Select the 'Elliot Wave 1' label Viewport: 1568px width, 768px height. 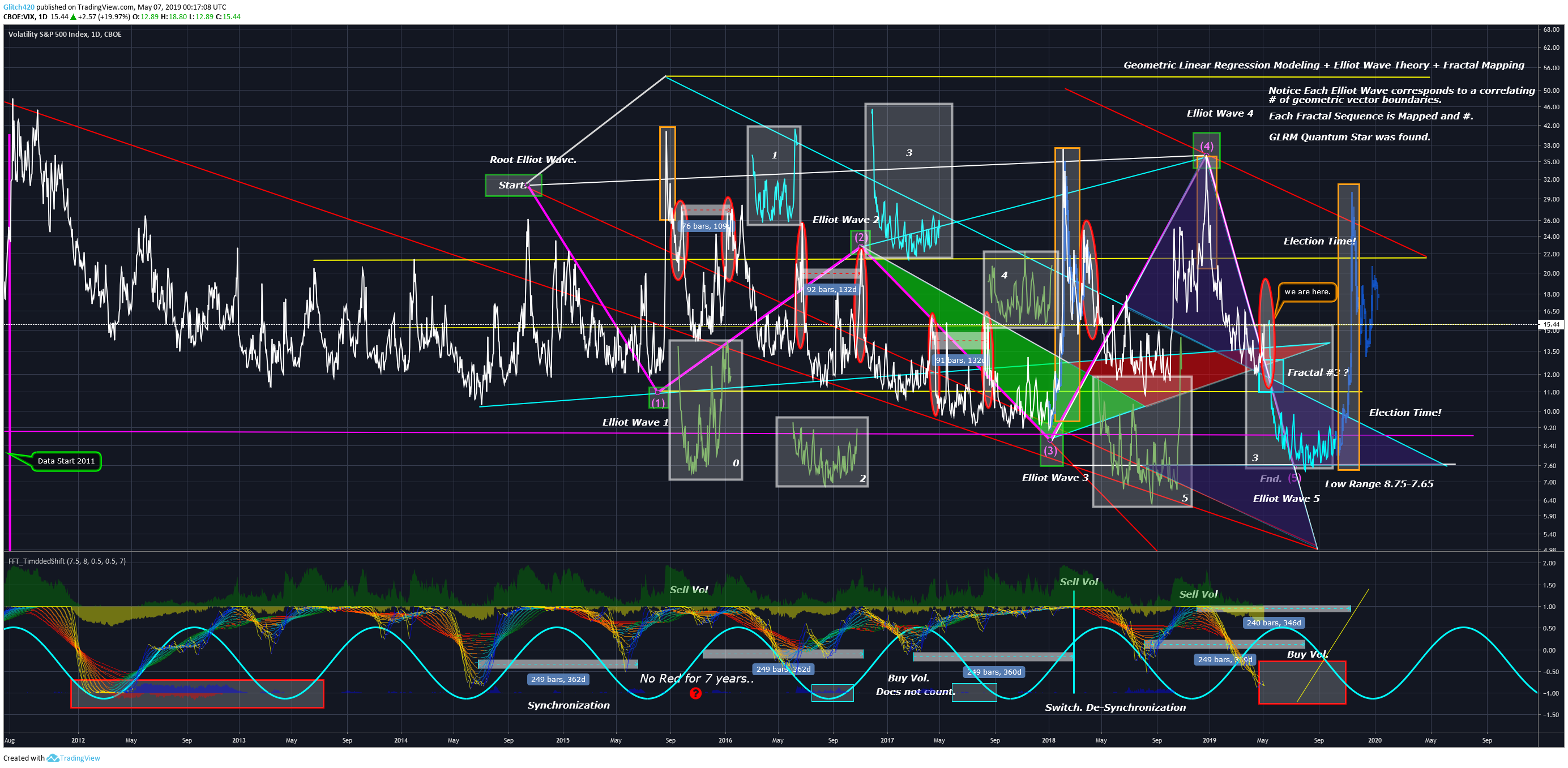point(635,422)
